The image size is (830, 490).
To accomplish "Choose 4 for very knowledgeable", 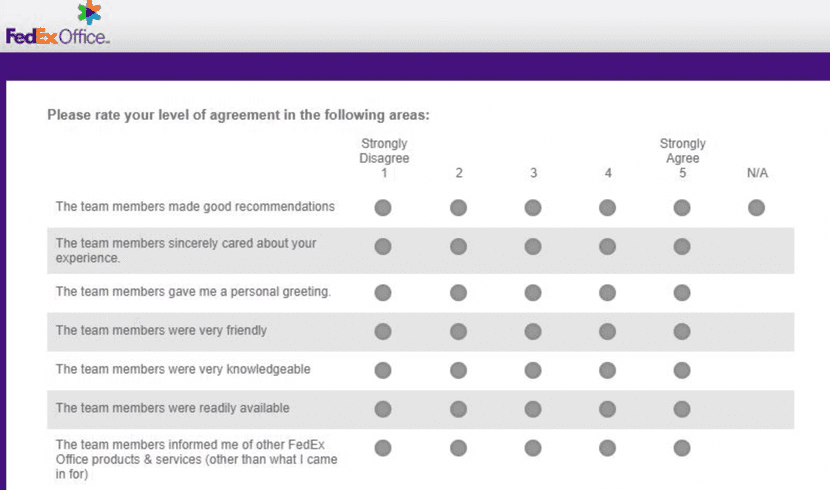I will click(x=607, y=370).
